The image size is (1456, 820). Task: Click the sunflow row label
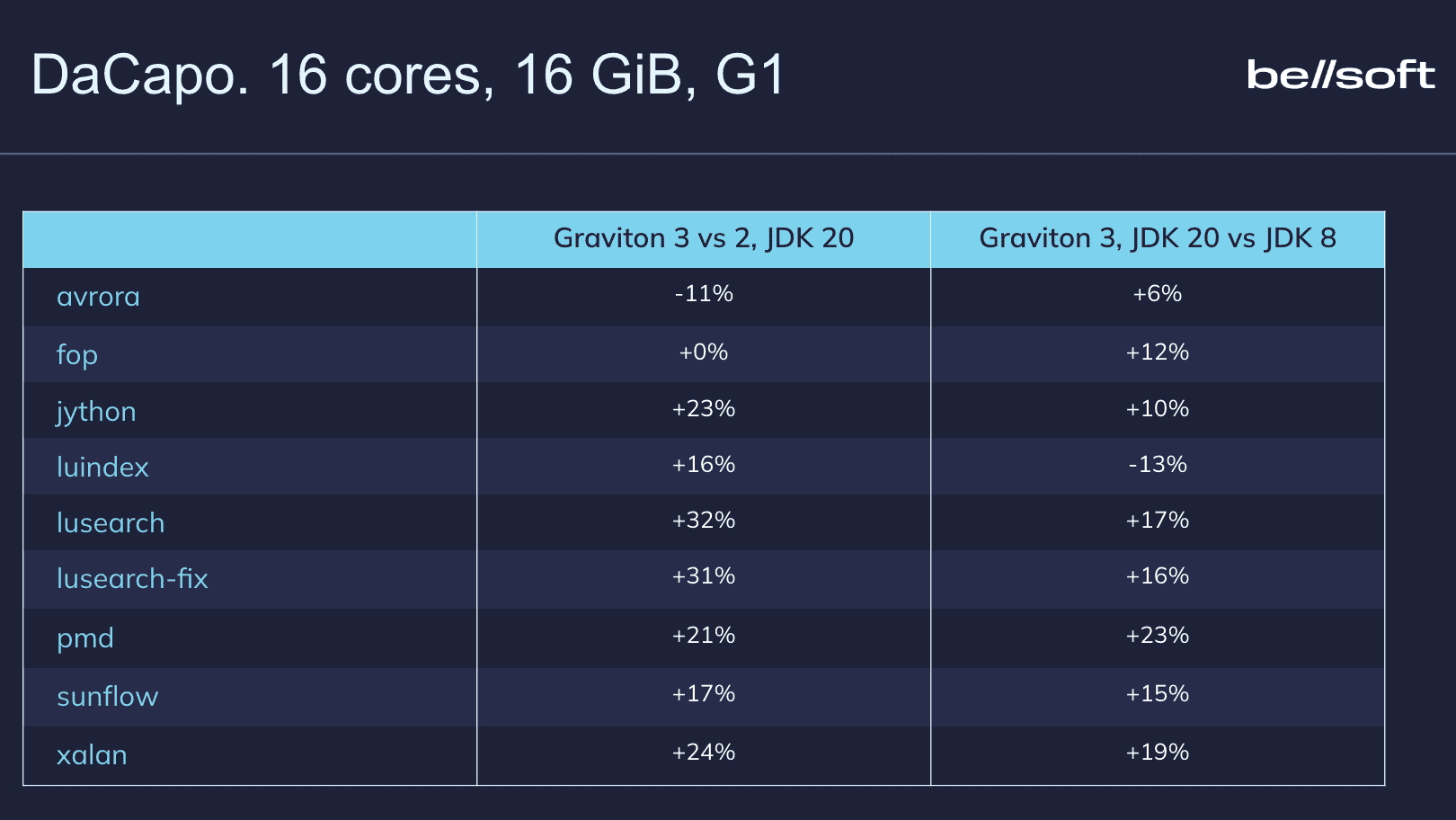pyautogui.click(x=107, y=697)
